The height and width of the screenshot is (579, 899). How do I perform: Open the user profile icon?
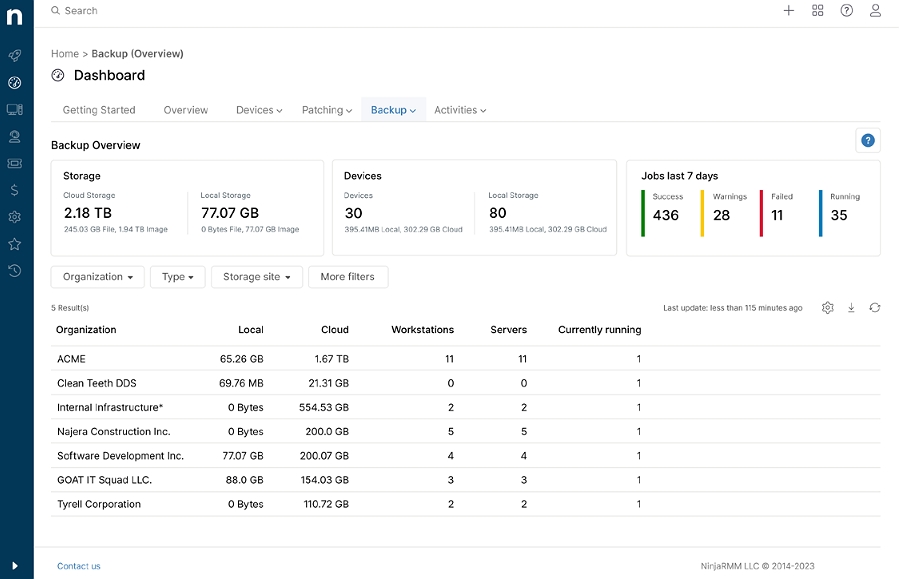[875, 10]
